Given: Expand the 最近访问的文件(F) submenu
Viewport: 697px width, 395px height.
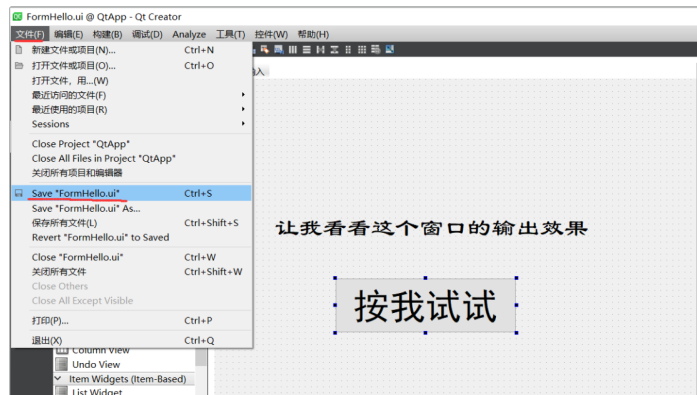Looking at the screenshot, I should (132, 95).
